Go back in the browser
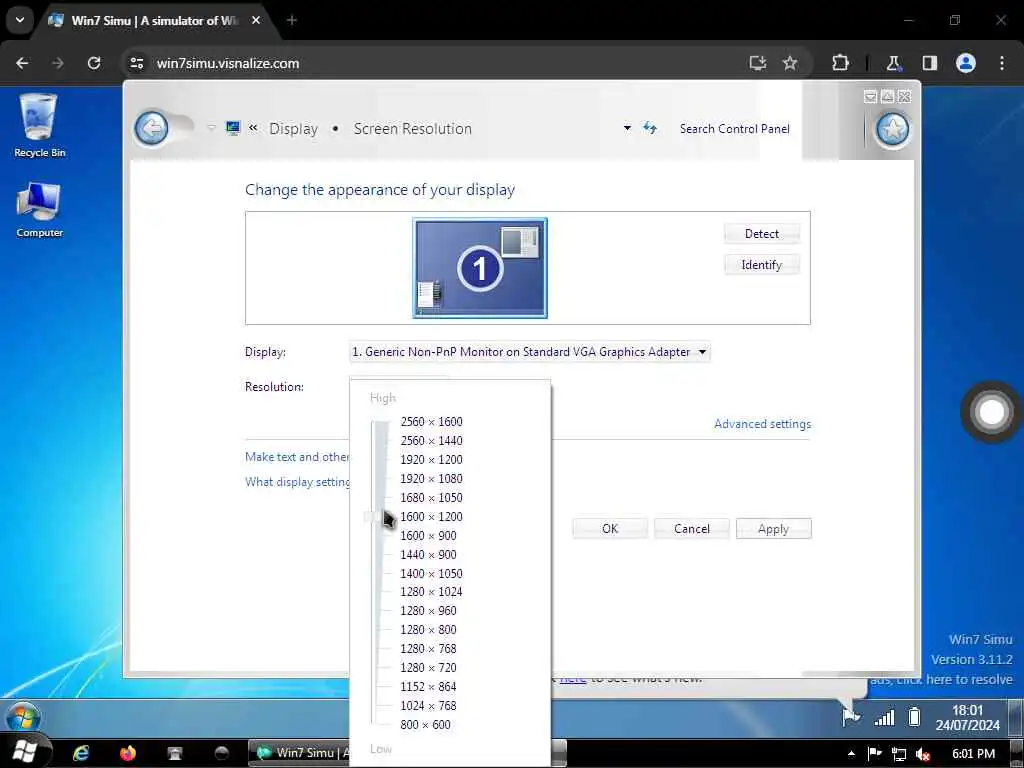The height and width of the screenshot is (768, 1024). coord(22,63)
